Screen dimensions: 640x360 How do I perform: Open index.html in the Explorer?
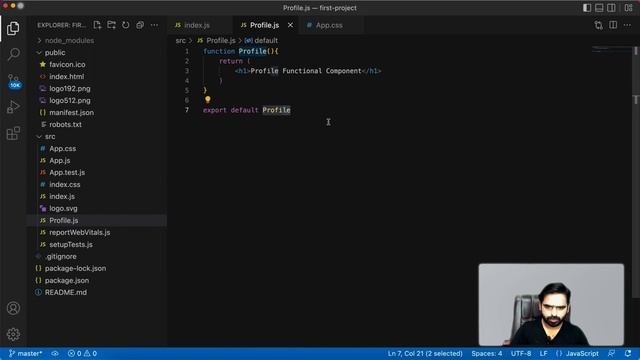97,76
